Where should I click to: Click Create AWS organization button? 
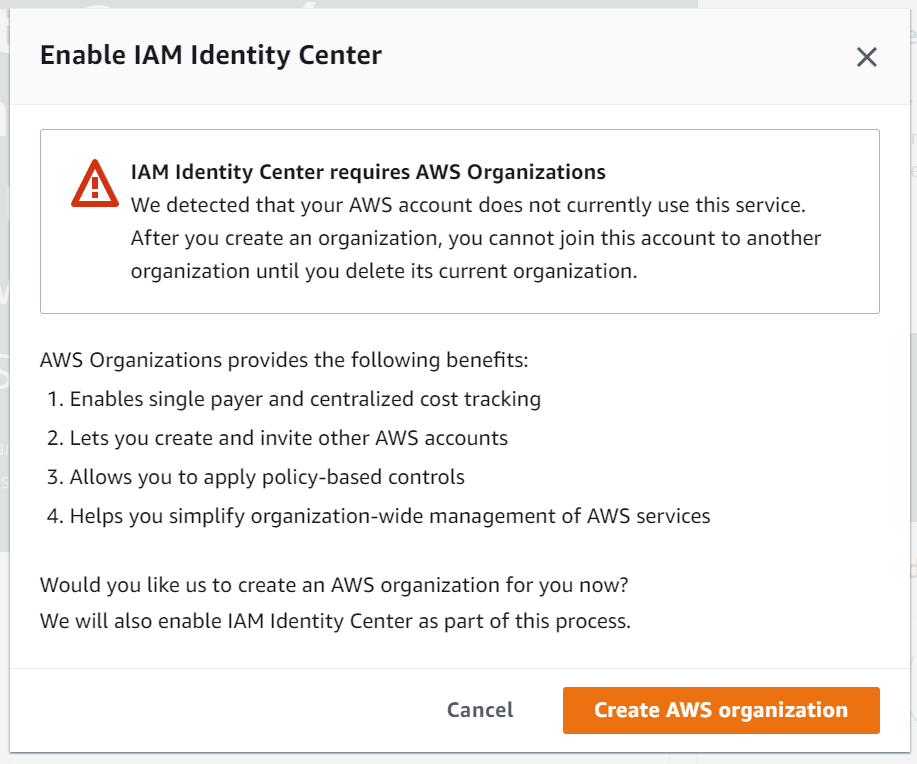tap(721, 710)
